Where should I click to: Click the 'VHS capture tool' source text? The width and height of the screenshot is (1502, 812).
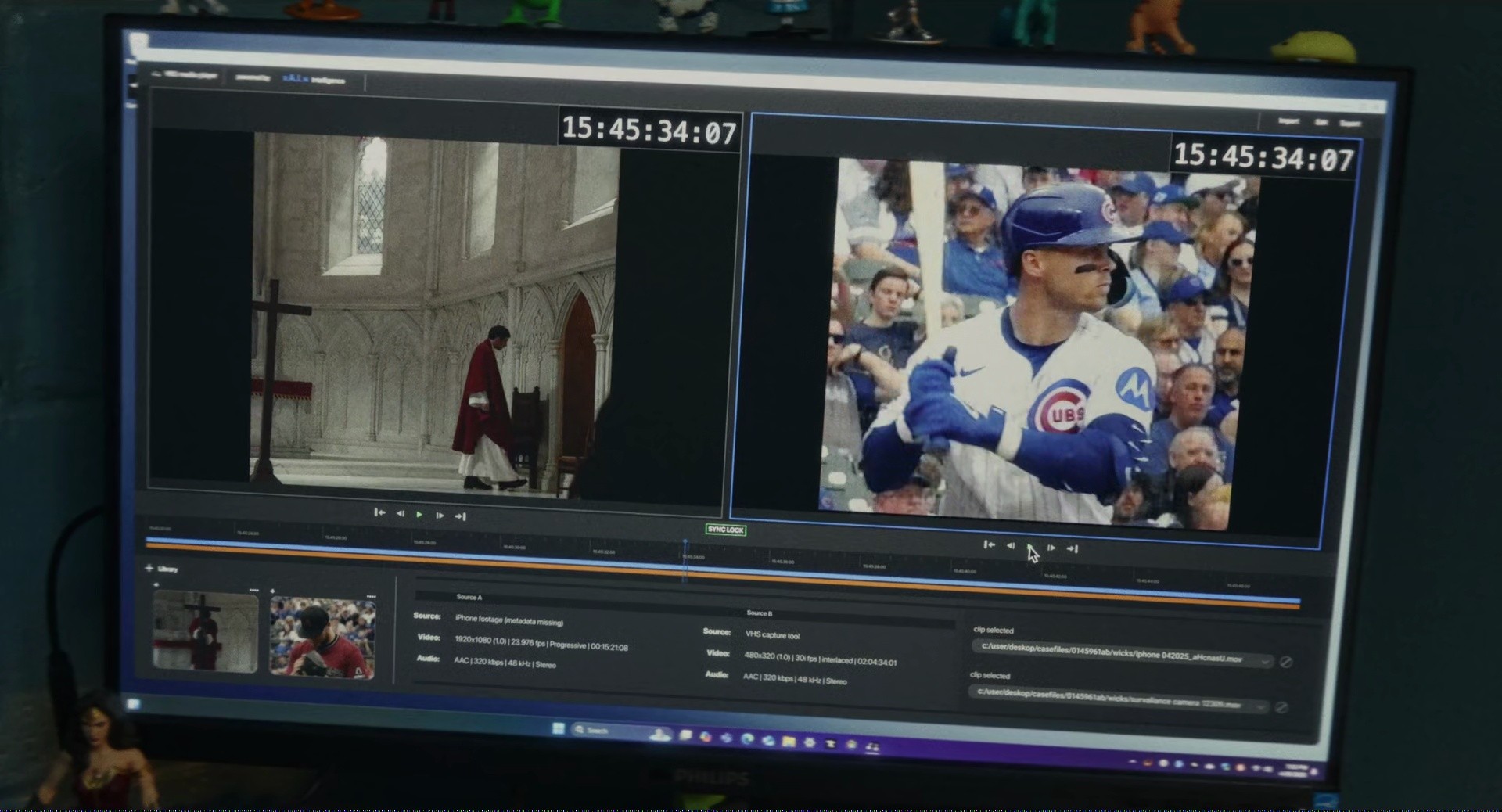click(x=772, y=635)
